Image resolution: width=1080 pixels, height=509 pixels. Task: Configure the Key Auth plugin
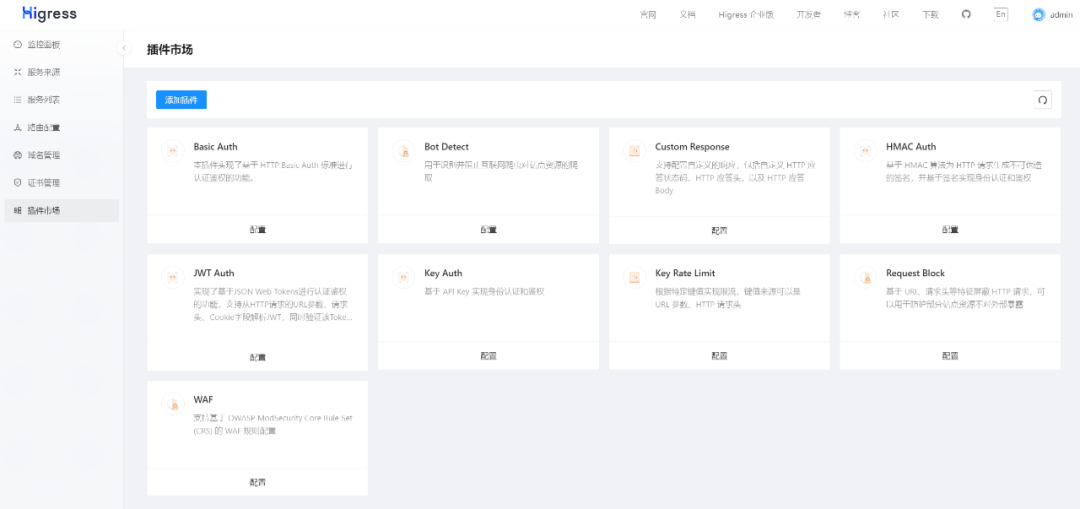[x=488, y=356]
